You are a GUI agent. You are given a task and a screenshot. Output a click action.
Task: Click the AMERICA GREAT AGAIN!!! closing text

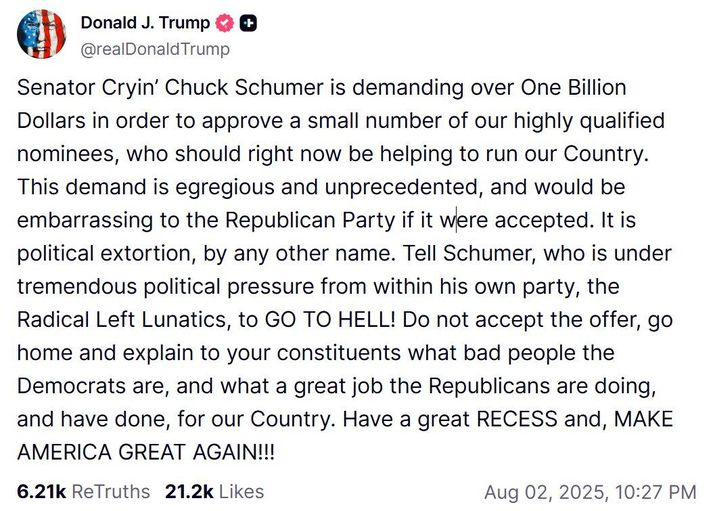[x=146, y=452]
